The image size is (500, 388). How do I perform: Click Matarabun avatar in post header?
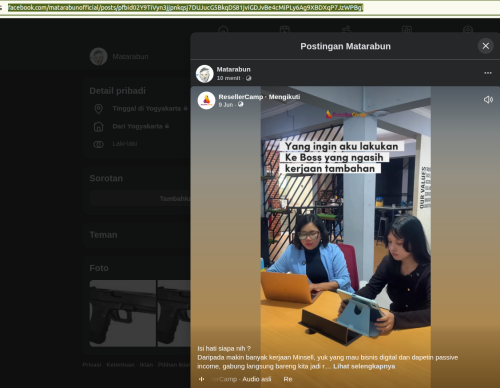pyautogui.click(x=204, y=74)
